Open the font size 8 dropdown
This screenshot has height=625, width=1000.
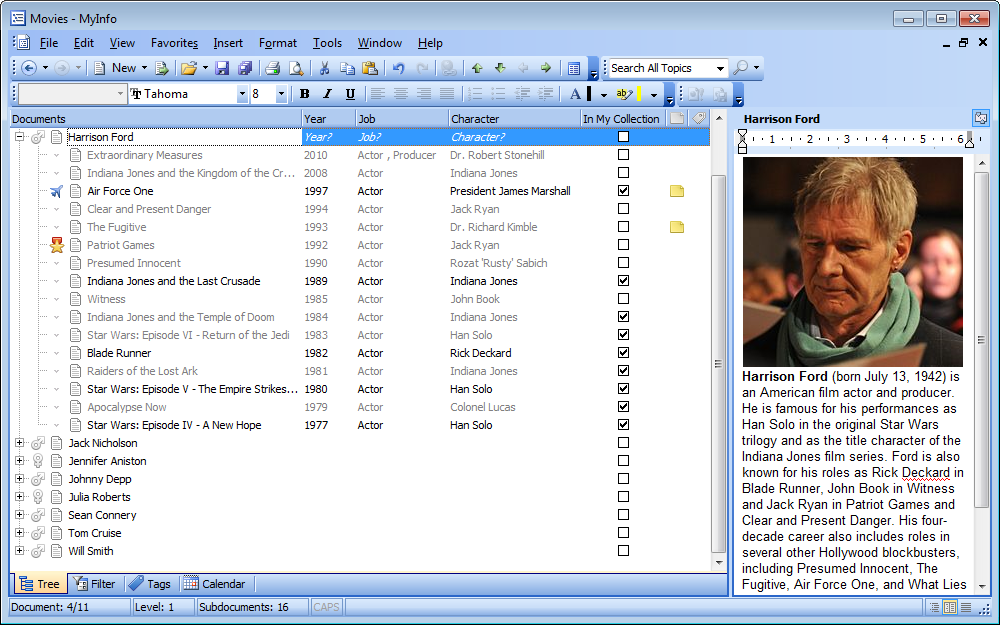[281, 94]
